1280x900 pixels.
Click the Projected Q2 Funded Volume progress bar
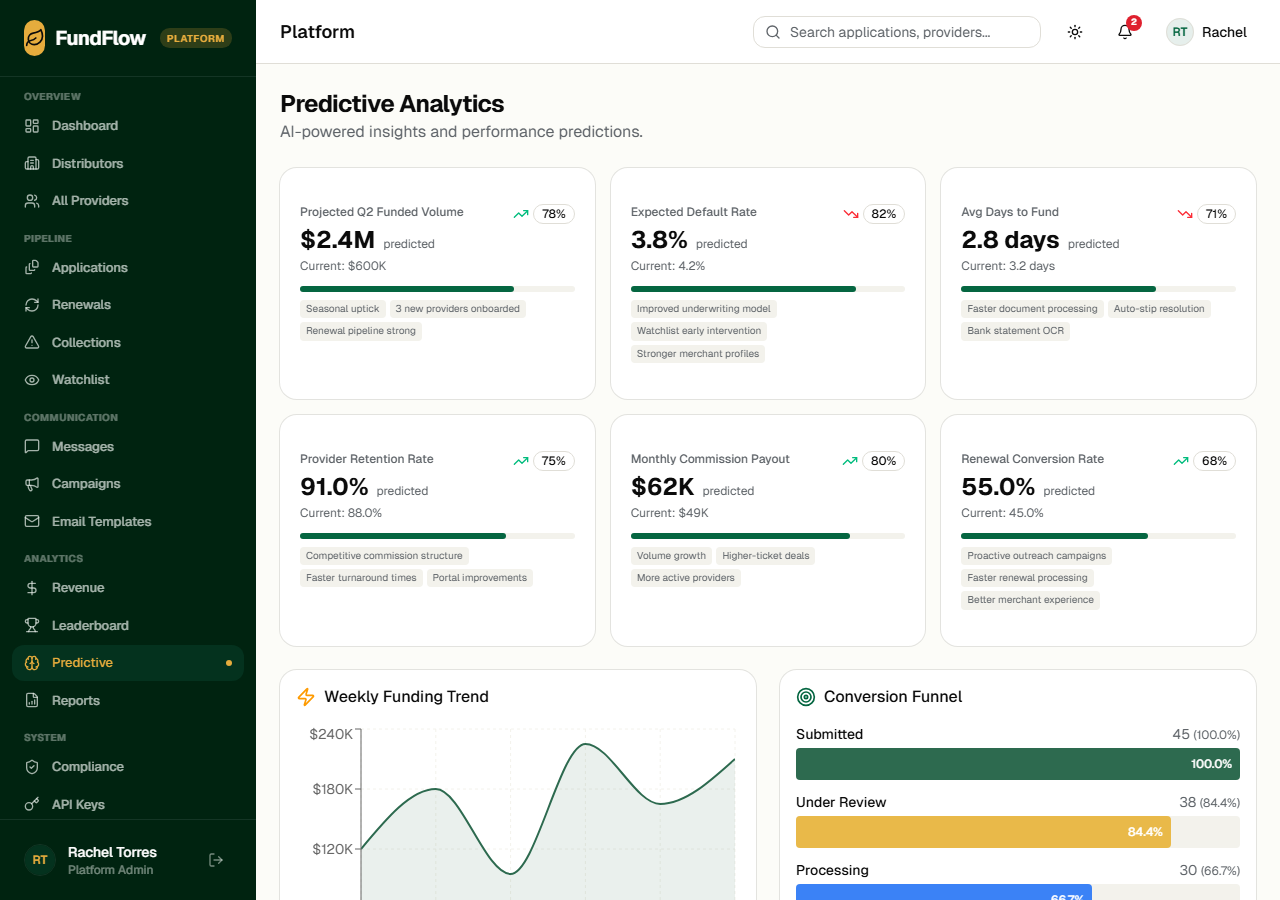437,289
